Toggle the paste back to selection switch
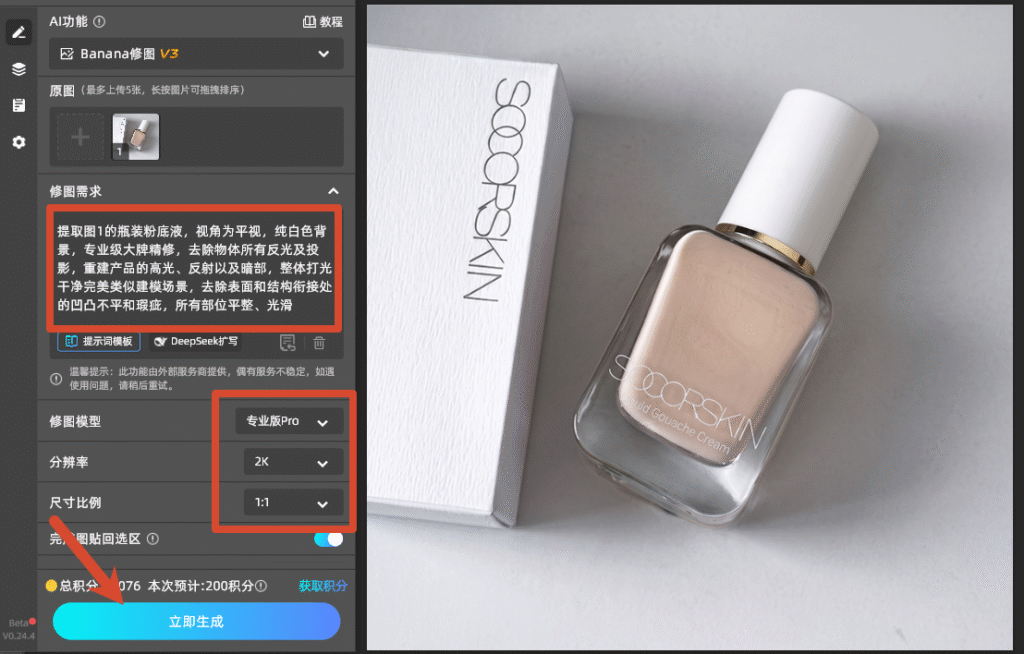1024x654 pixels. 328,539
